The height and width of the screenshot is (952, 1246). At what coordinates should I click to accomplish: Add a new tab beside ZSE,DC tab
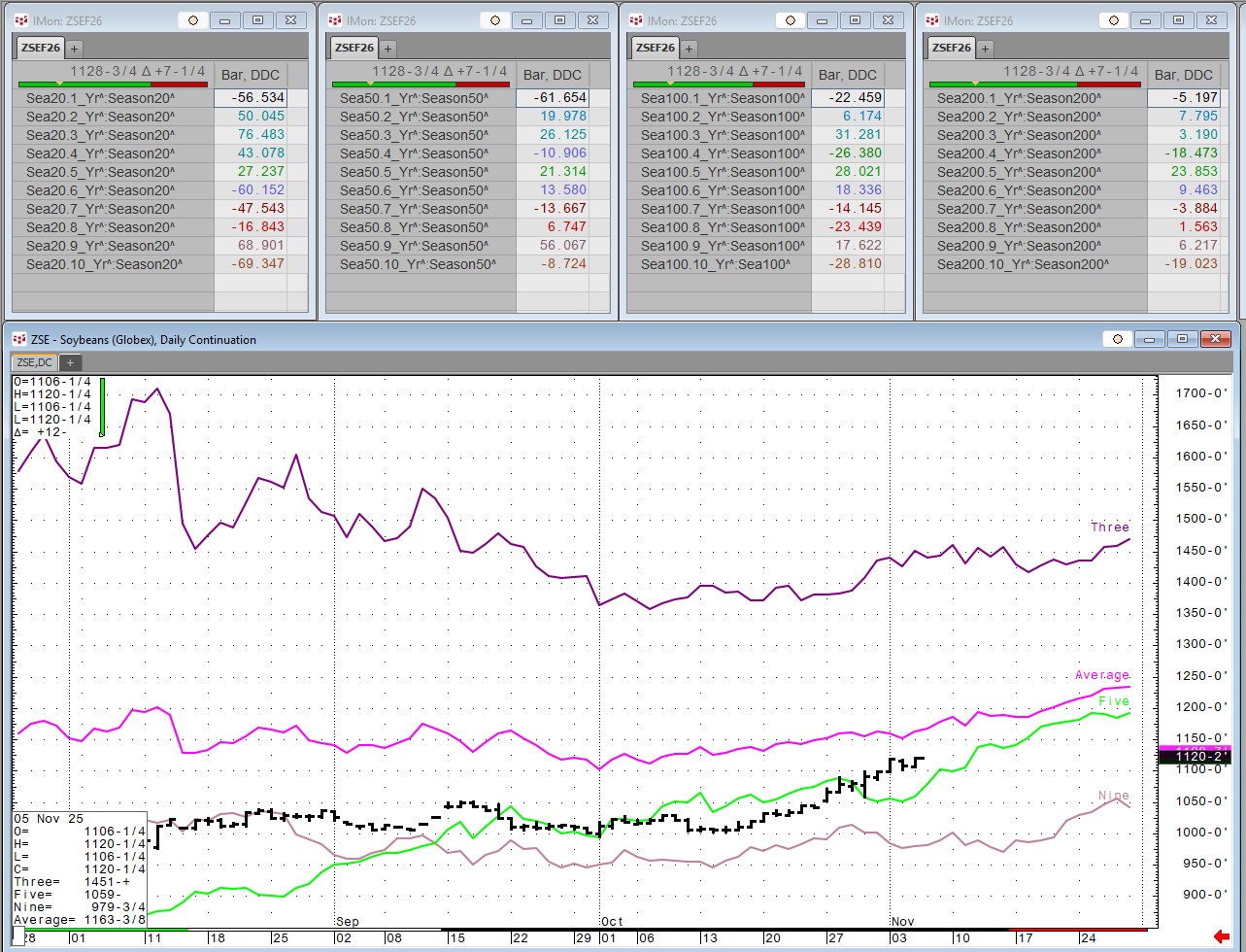point(70,362)
